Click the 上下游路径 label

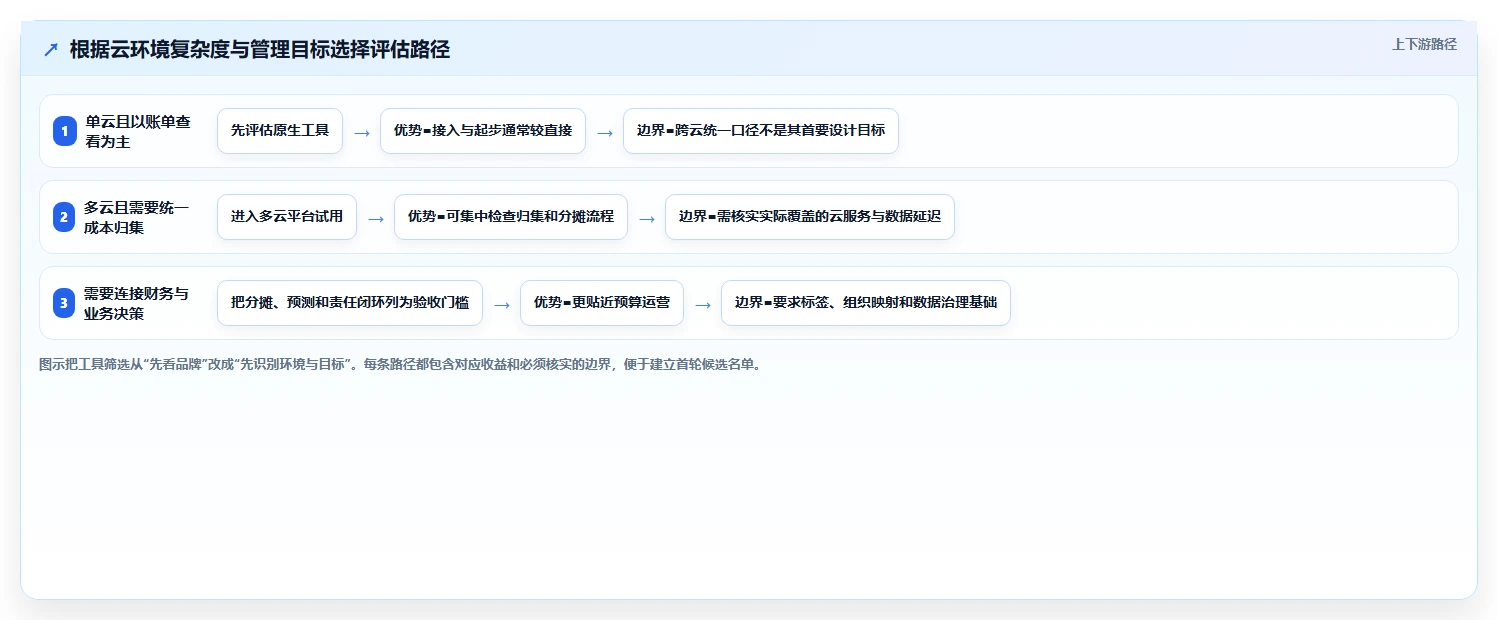1424,44
